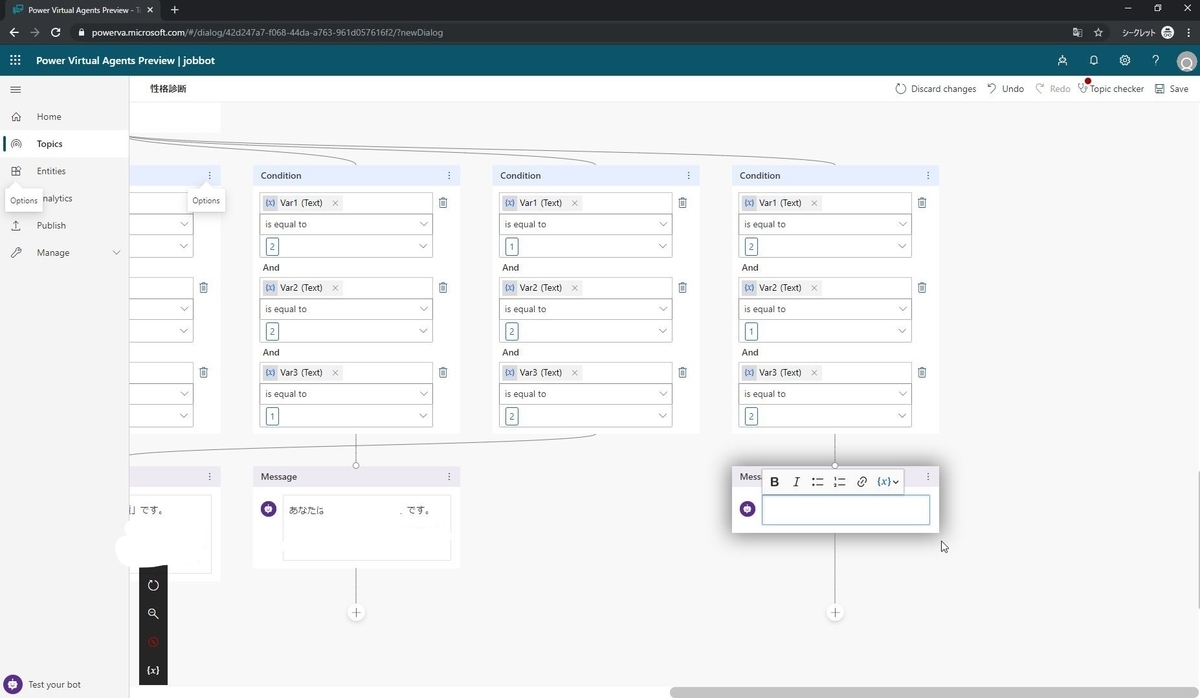
Task: Add a node below the empty message card
Action: tap(835, 612)
